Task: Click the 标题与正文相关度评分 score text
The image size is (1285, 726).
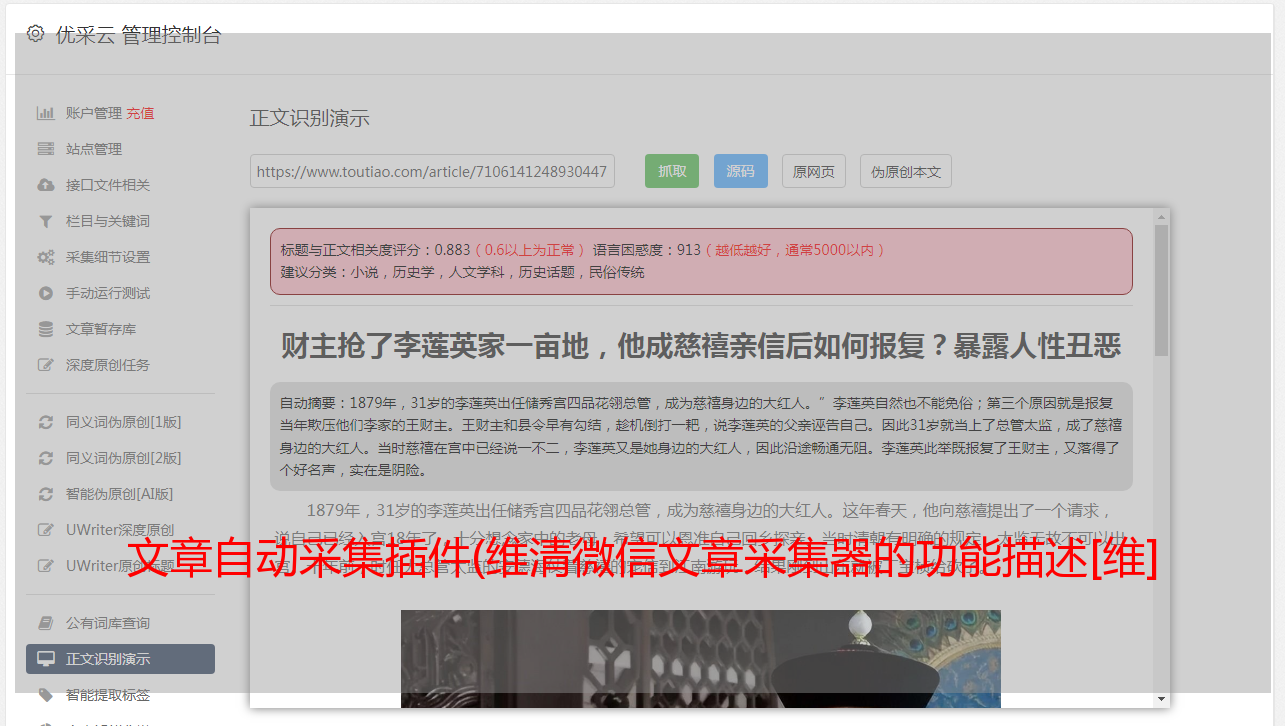Action: pyautogui.click(x=375, y=250)
